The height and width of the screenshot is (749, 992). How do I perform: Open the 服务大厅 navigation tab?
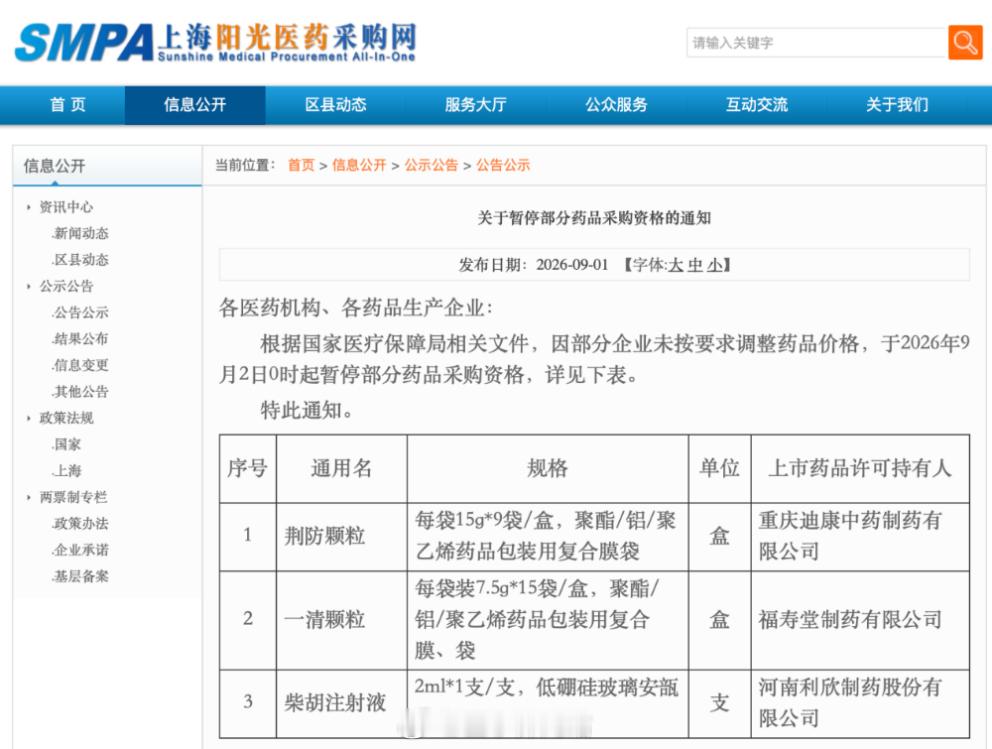(x=476, y=104)
